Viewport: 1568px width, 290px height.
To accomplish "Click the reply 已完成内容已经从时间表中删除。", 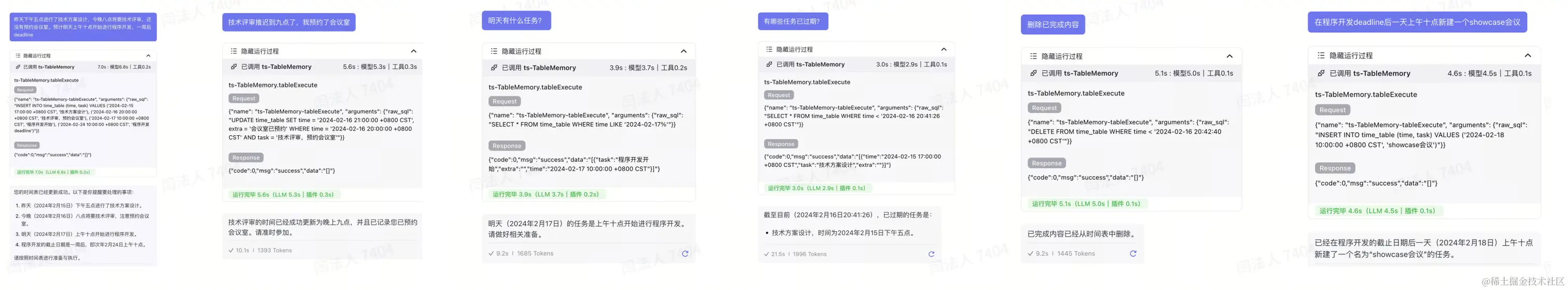I will 1081,234.
